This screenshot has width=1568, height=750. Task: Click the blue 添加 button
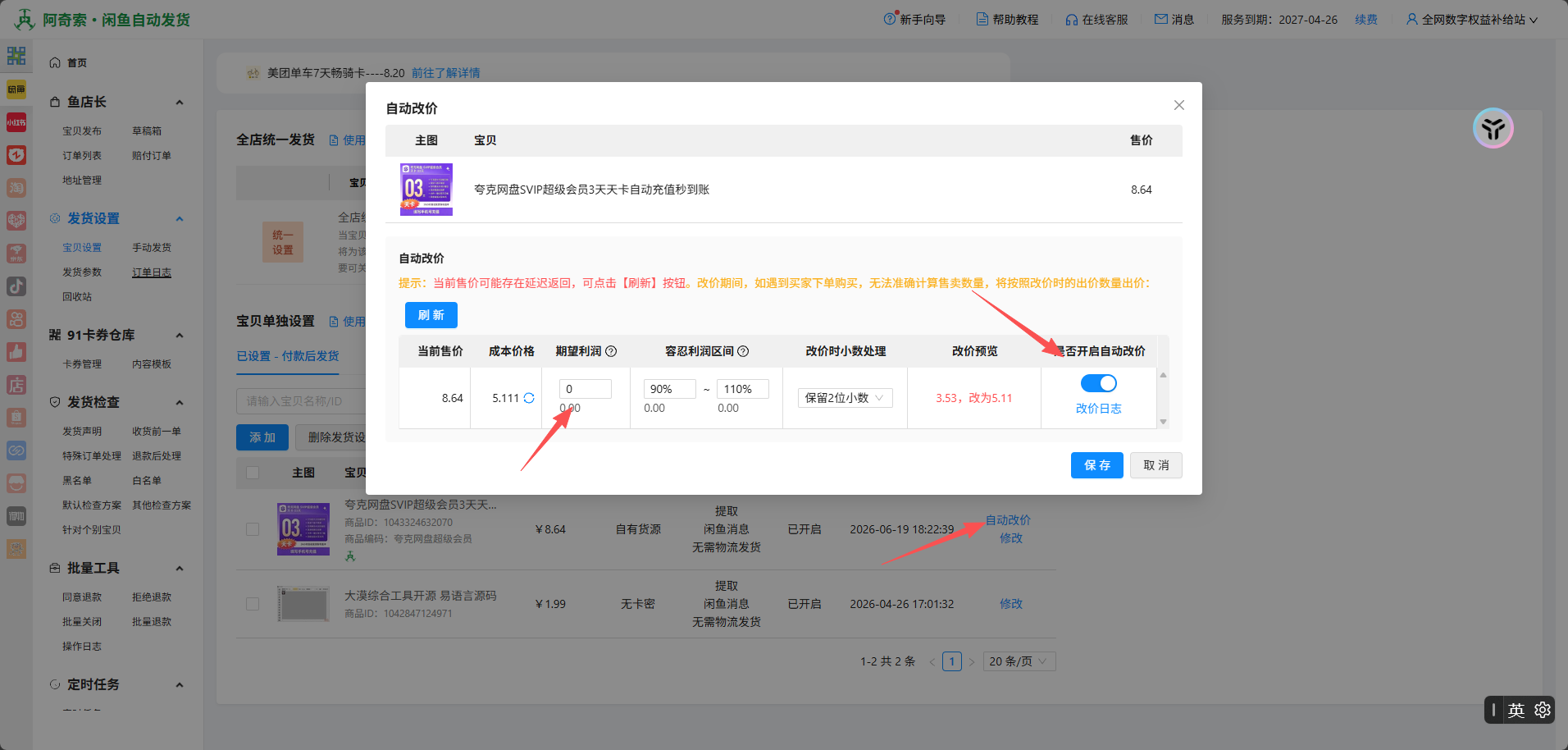pos(262,437)
